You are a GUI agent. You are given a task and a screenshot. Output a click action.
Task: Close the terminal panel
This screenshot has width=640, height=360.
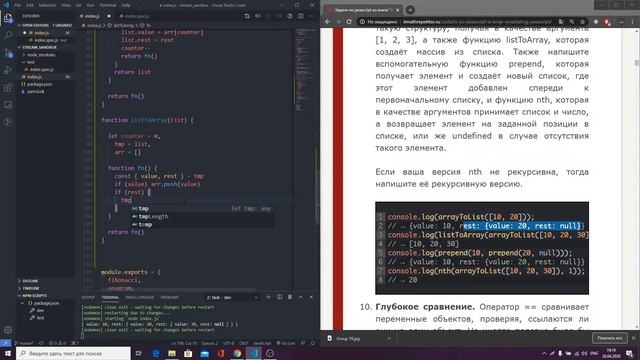click(x=311, y=297)
